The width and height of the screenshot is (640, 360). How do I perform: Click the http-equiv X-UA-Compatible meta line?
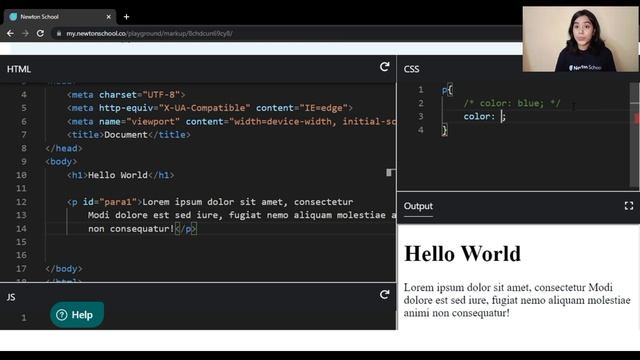[x=209, y=108]
